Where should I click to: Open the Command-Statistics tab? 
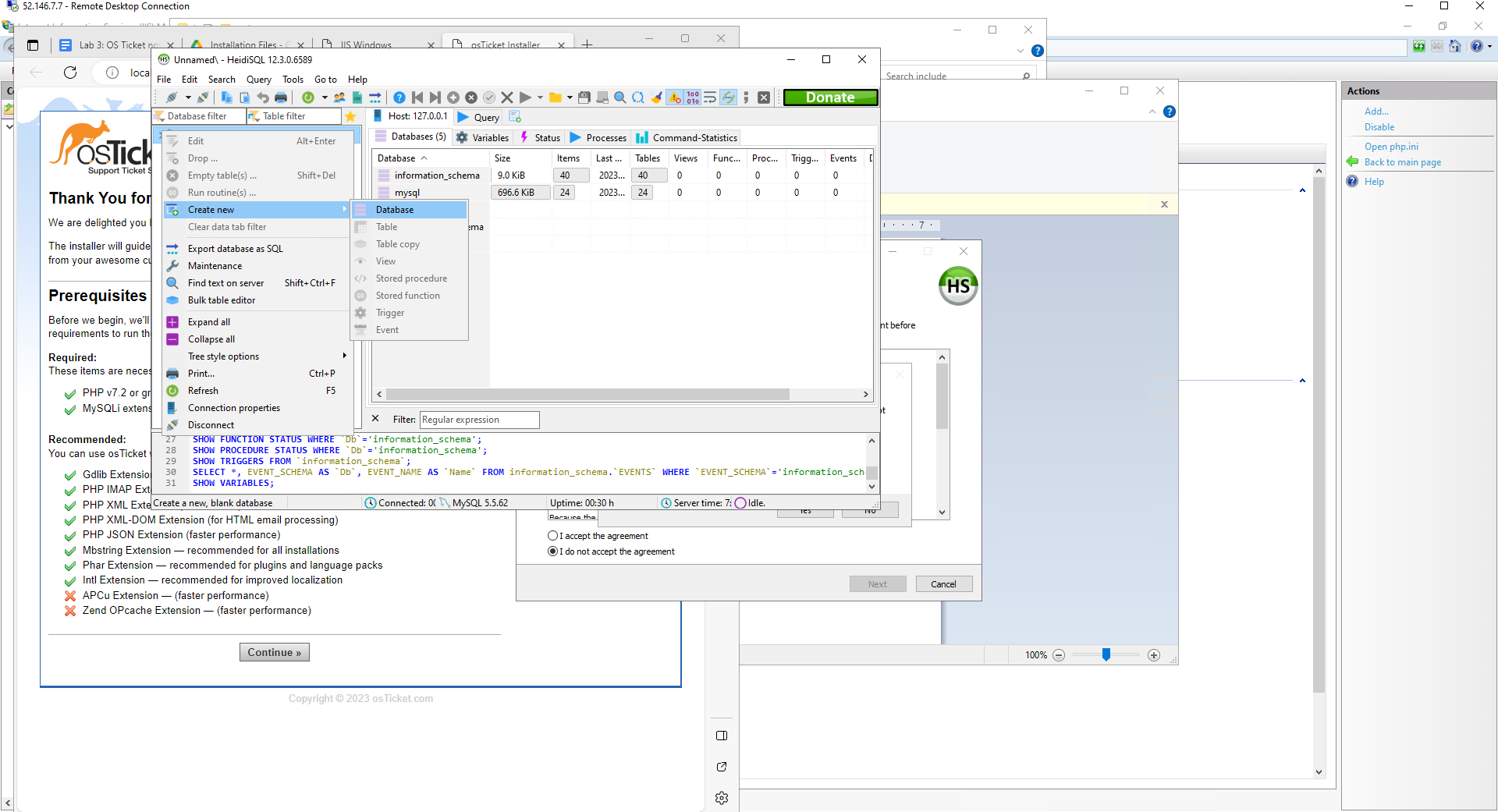pos(687,137)
